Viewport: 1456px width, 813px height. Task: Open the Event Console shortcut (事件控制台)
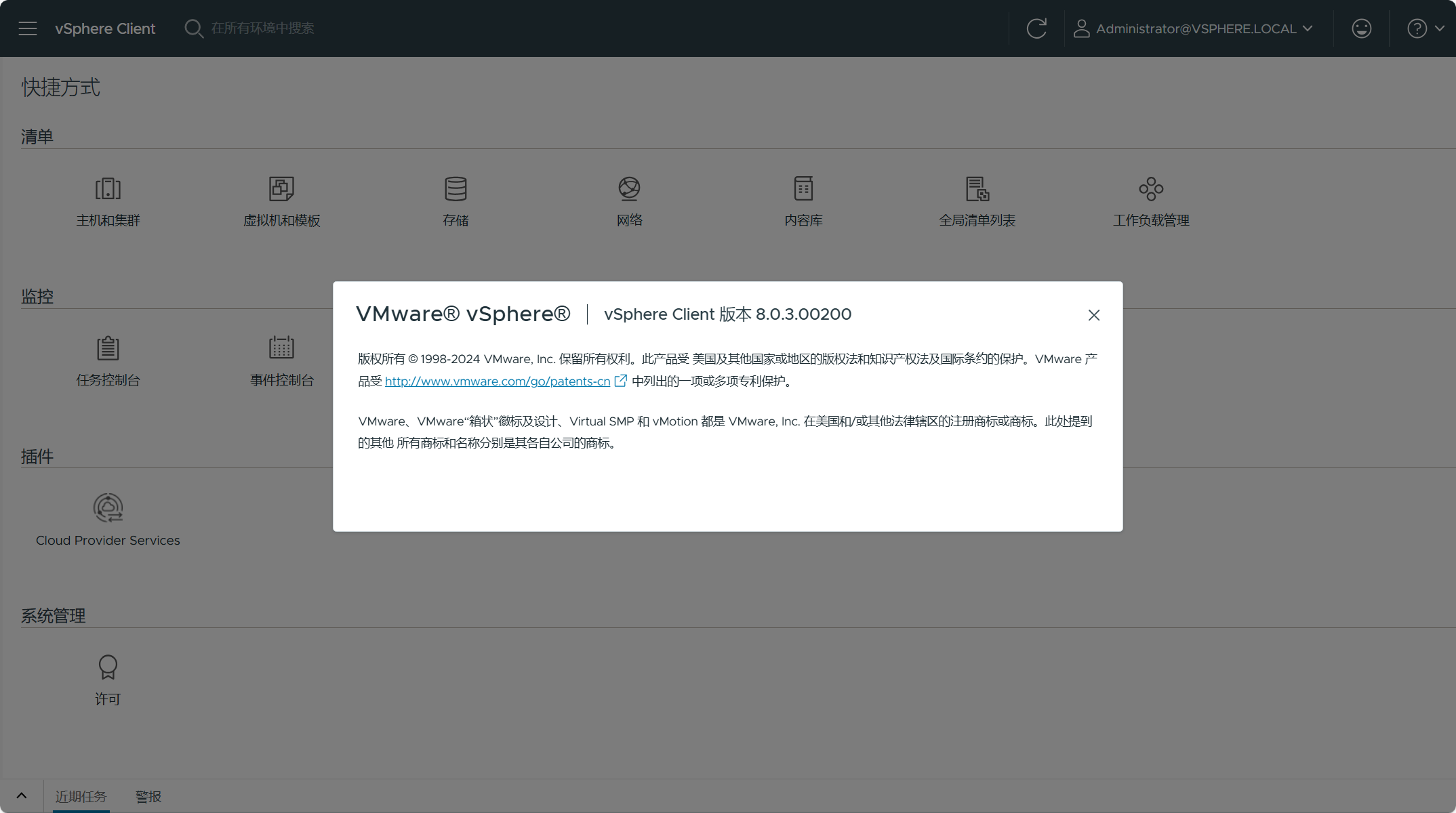[281, 362]
